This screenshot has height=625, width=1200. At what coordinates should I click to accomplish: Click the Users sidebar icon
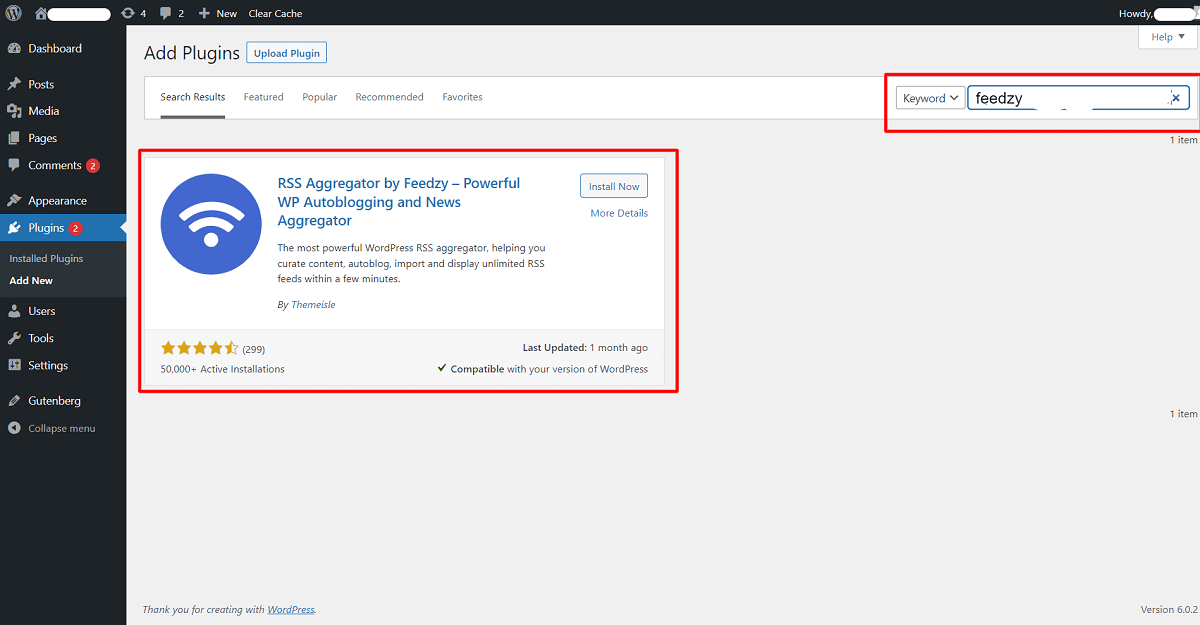tap(16, 310)
